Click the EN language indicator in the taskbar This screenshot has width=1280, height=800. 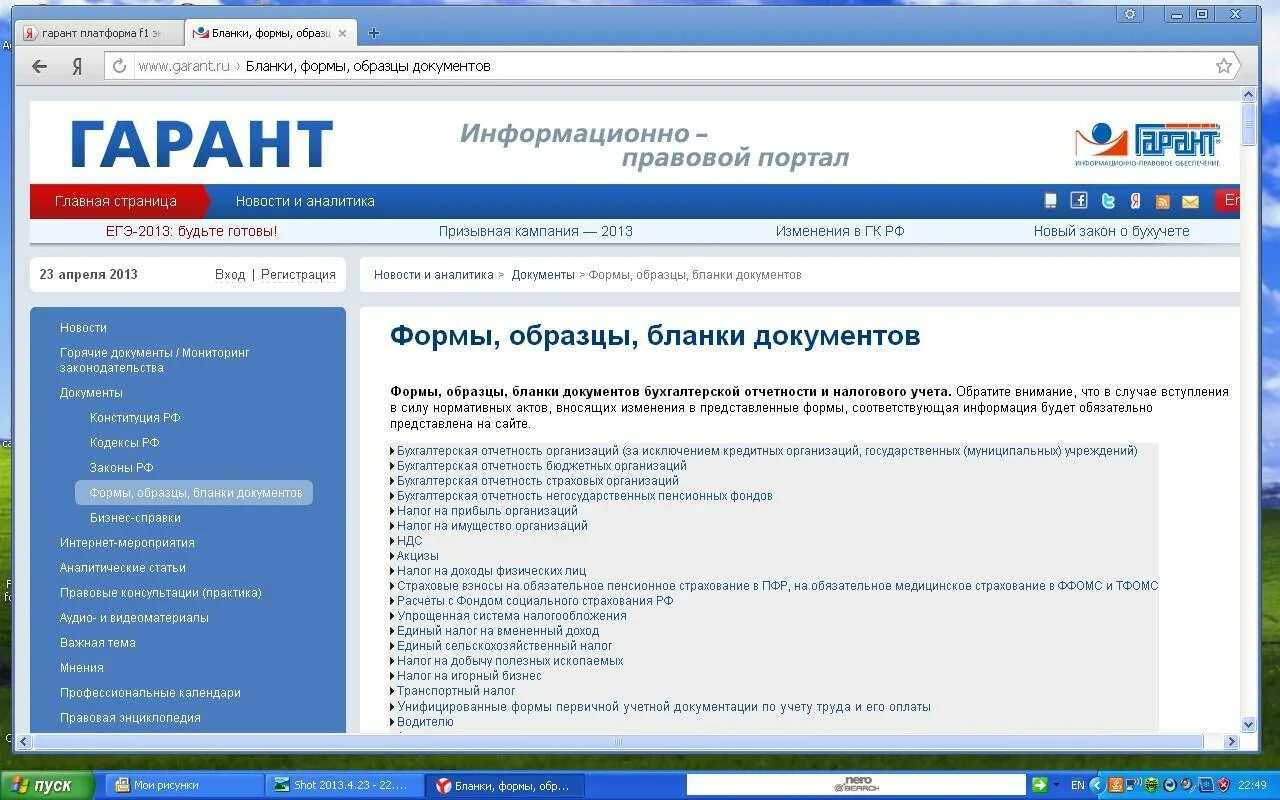tap(1077, 785)
